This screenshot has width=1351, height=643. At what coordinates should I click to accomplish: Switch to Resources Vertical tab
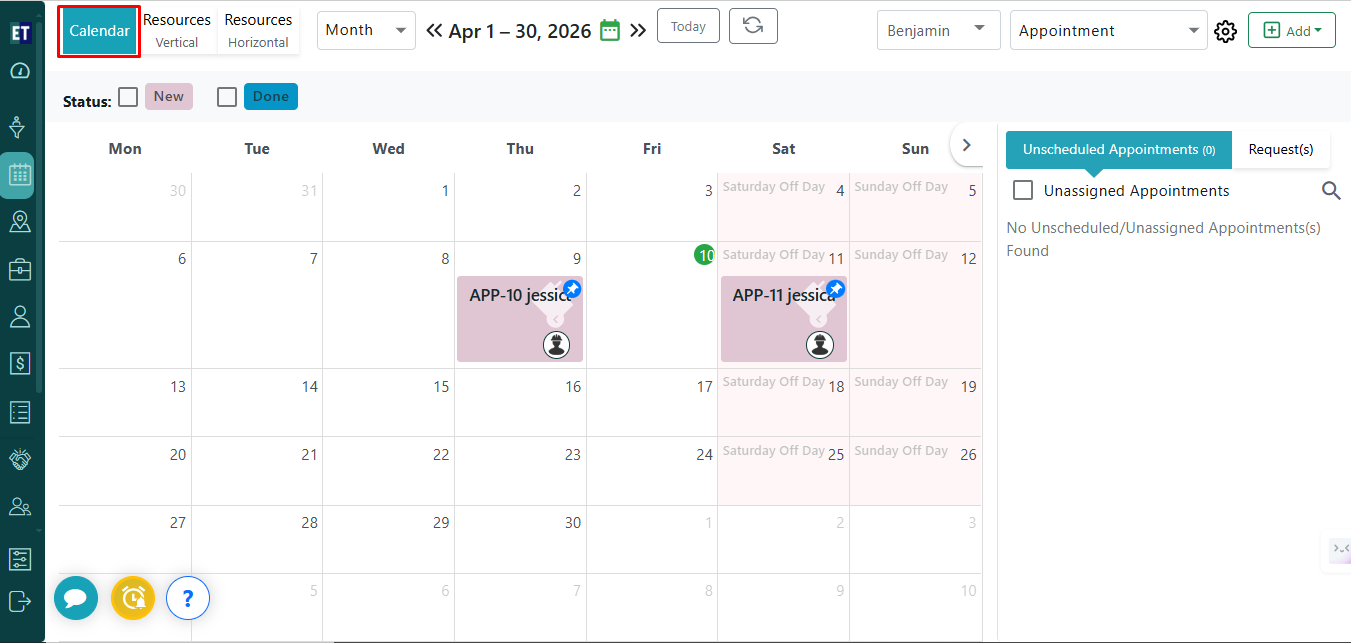tap(177, 30)
